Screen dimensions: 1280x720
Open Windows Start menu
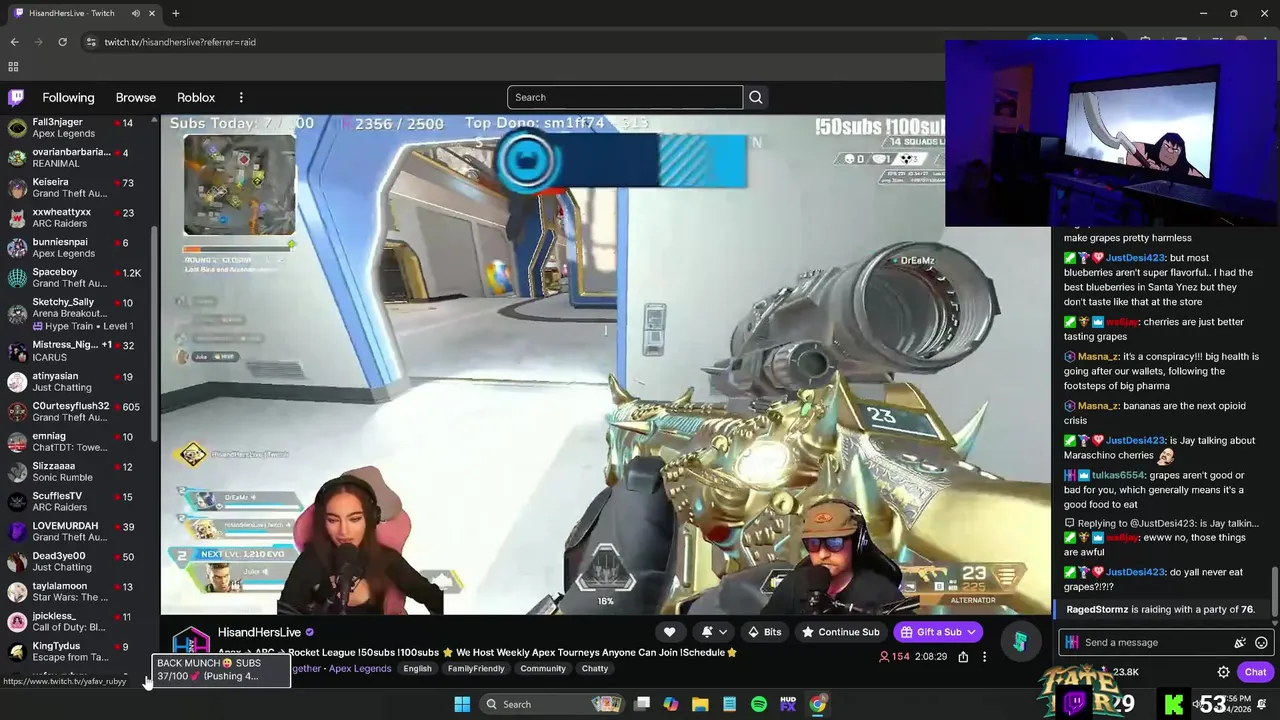click(462, 704)
